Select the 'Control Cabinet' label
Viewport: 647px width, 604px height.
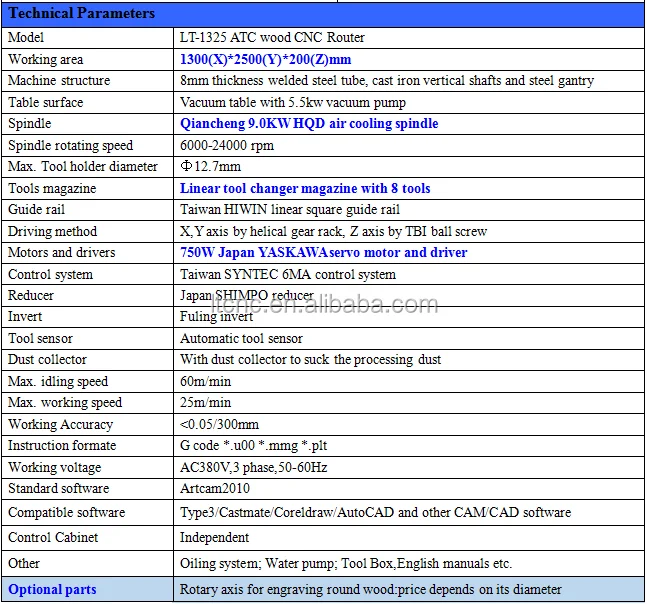click(x=53, y=538)
